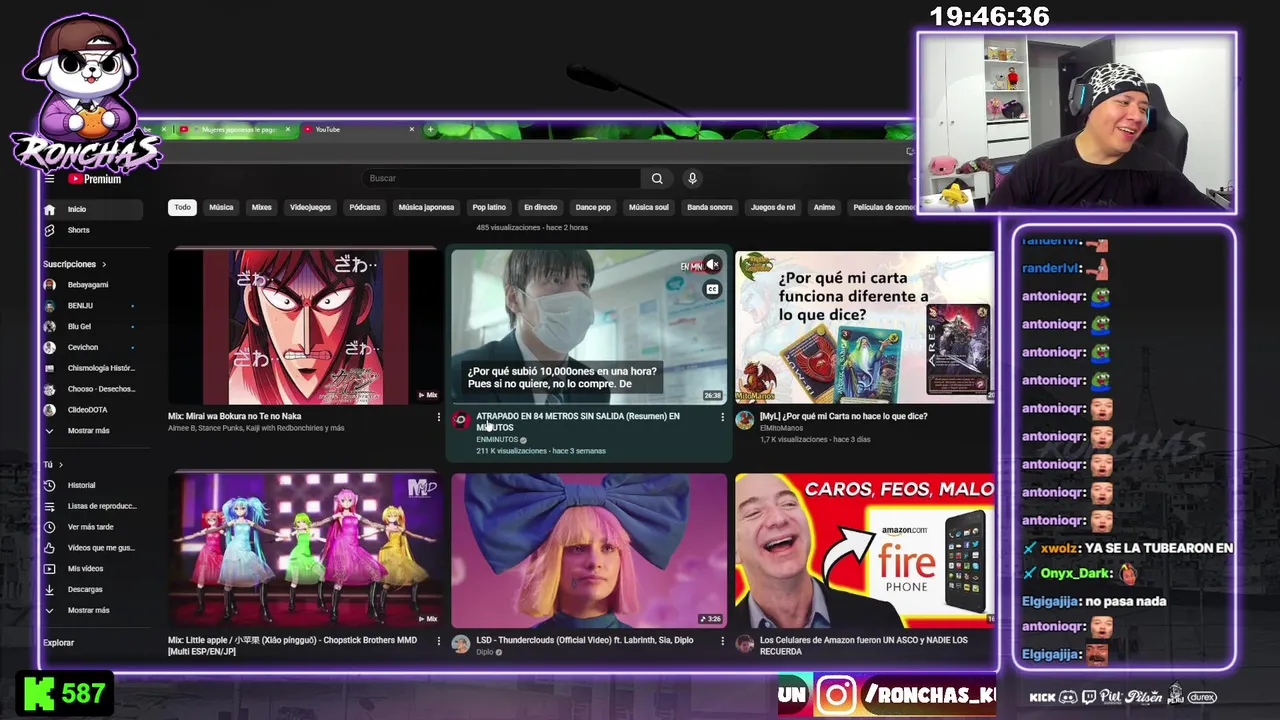
Task: Open the Suscripciones section chevron
Action: pyautogui.click(x=104, y=264)
